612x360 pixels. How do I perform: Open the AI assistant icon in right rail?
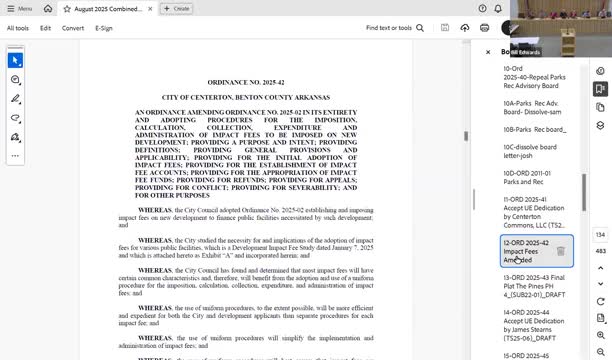tap(600, 71)
